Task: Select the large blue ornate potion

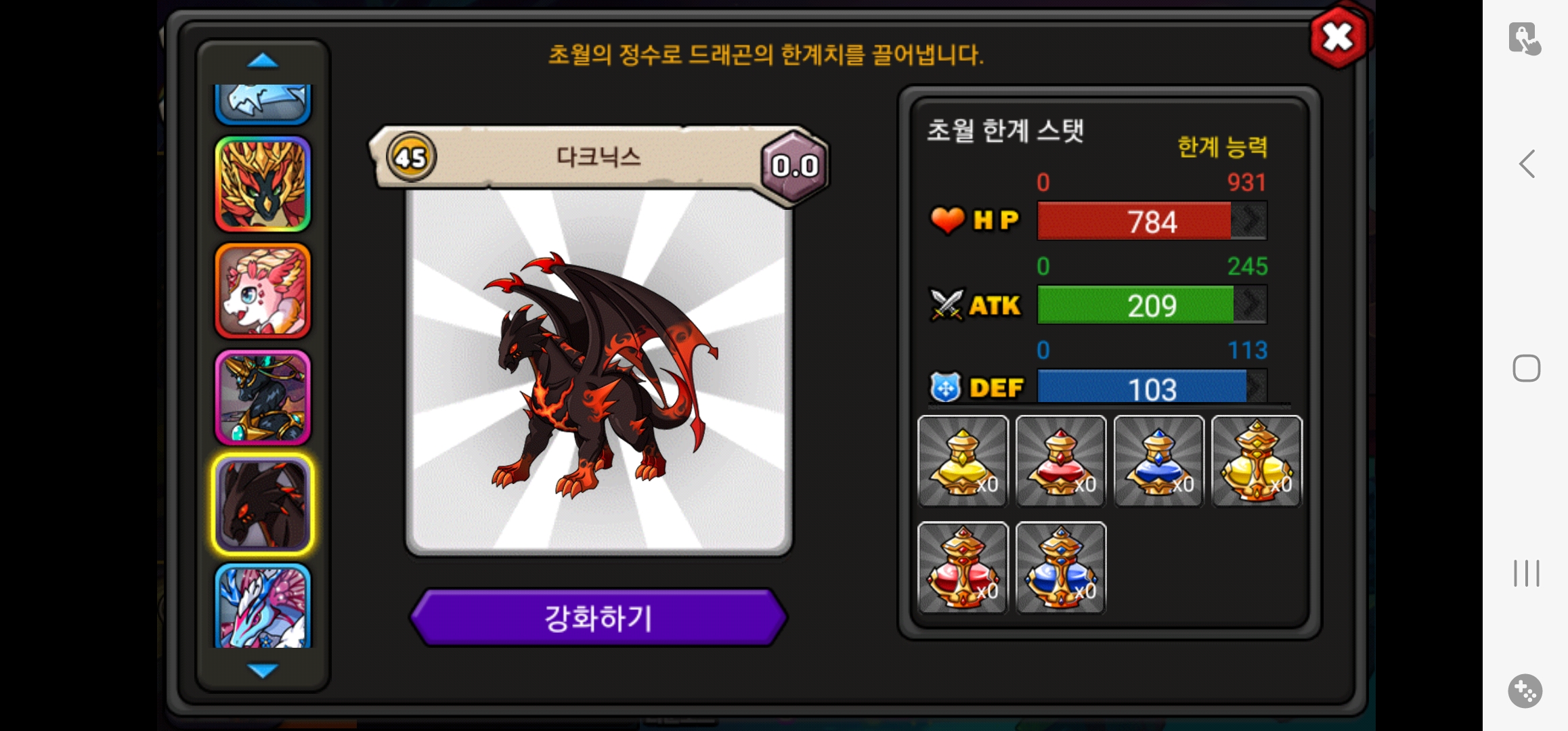Action: click(x=1060, y=567)
